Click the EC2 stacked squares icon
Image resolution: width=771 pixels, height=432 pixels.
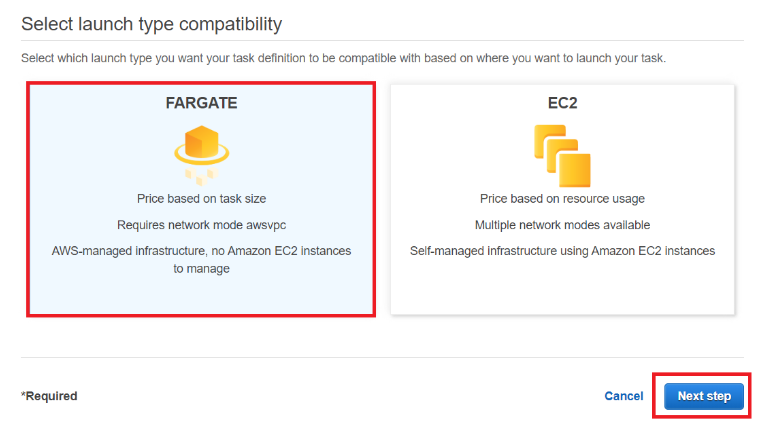(x=562, y=152)
